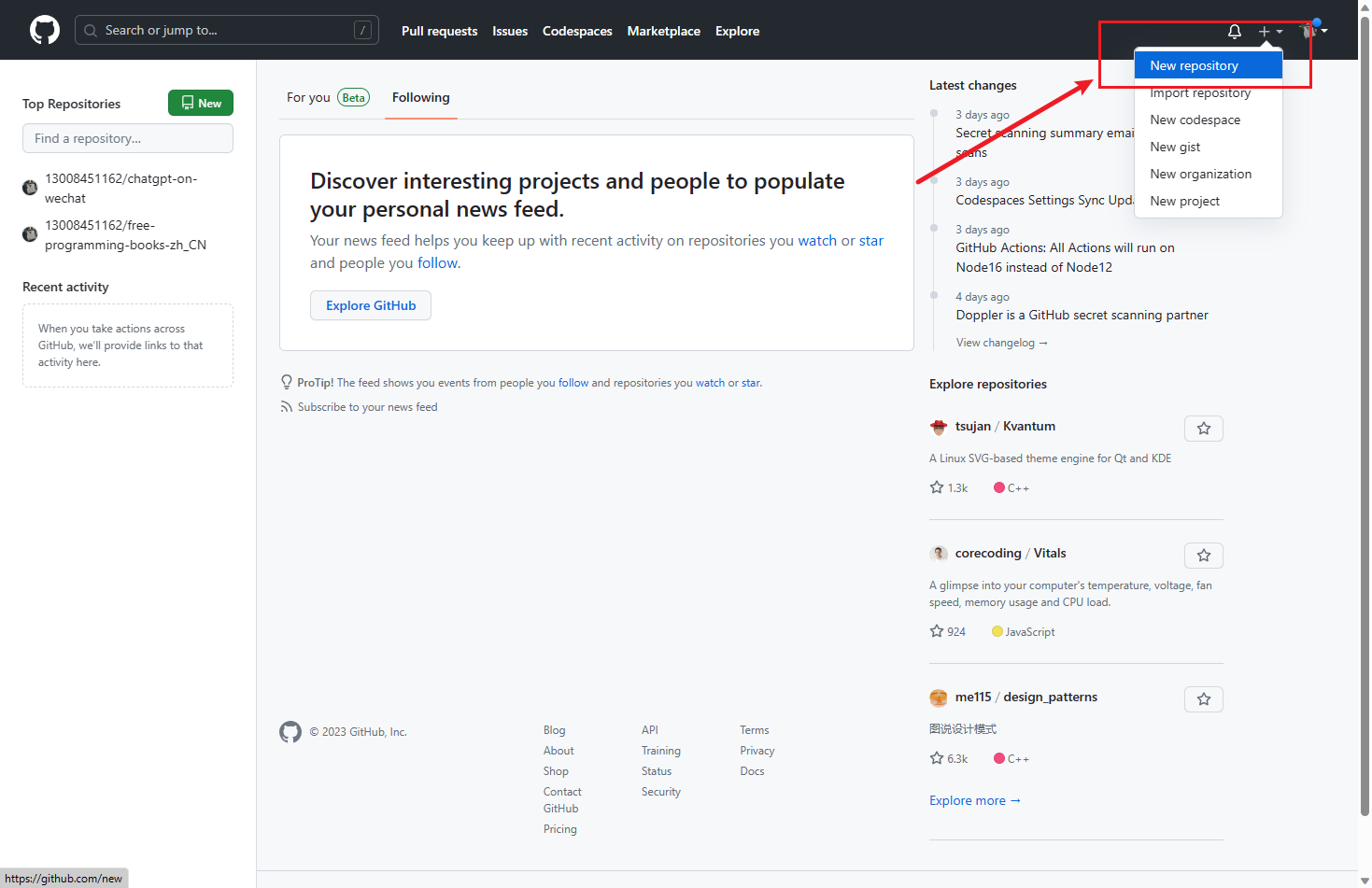This screenshot has width=1372, height=888.
Task: Open the notifications bell
Action: point(1235,31)
